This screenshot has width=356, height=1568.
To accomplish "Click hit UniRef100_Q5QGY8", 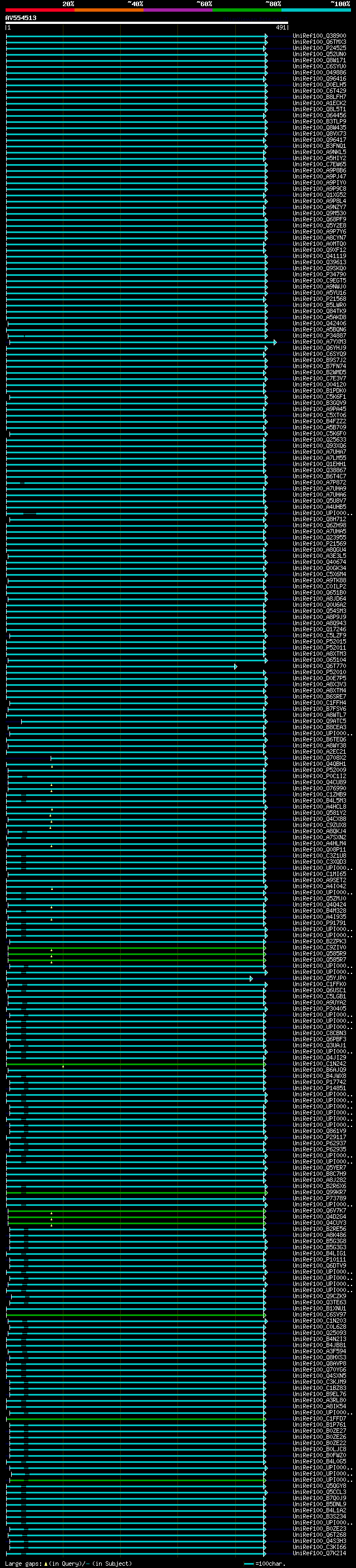I will (319, 1486).
